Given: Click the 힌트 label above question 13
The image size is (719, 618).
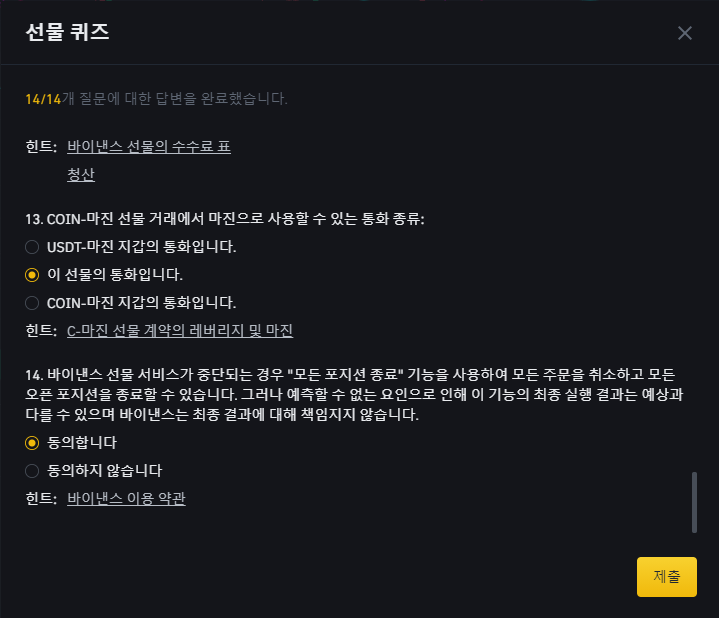Looking at the screenshot, I should coord(41,147).
